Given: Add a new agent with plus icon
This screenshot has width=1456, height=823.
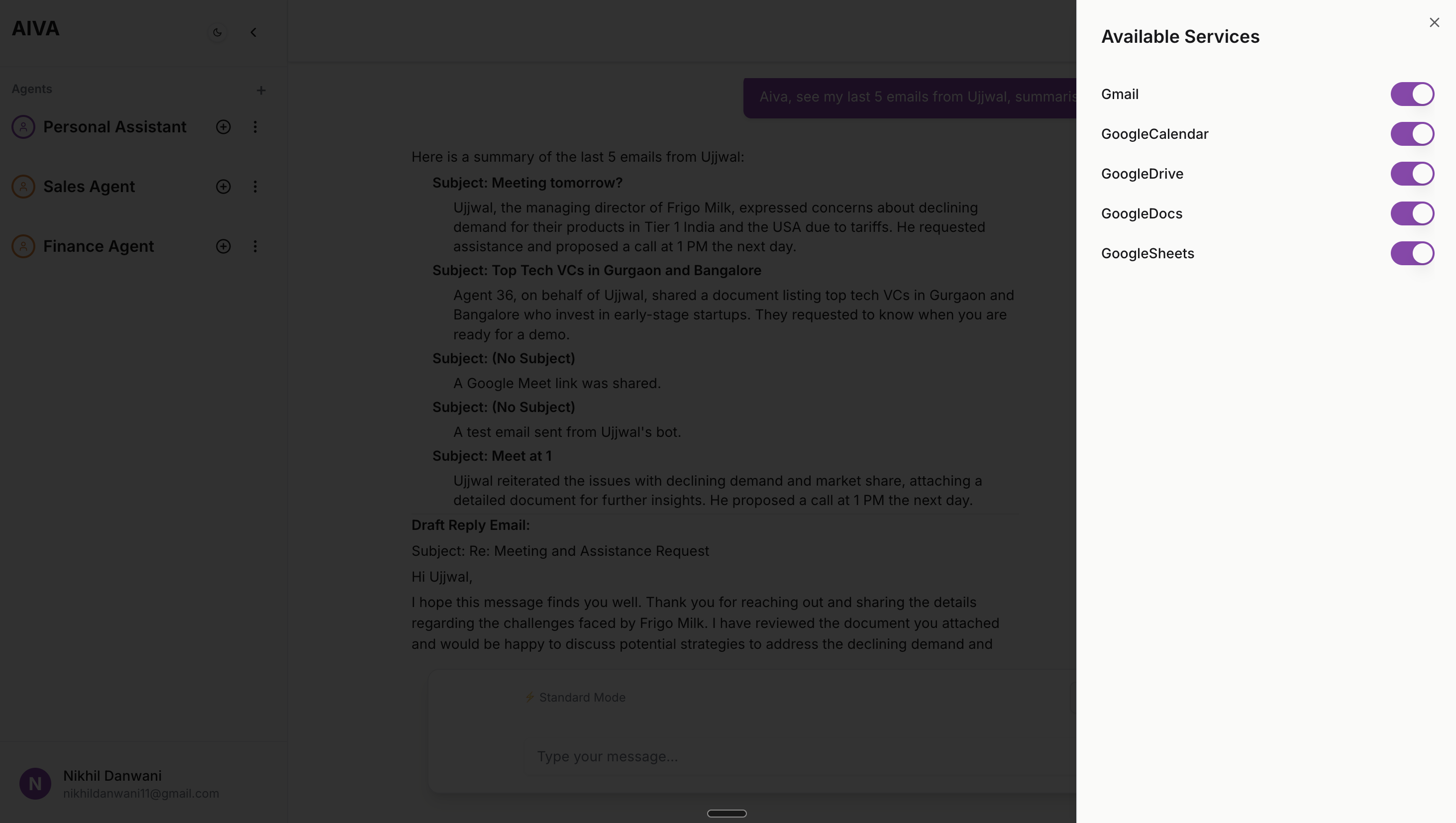Looking at the screenshot, I should click(x=261, y=91).
